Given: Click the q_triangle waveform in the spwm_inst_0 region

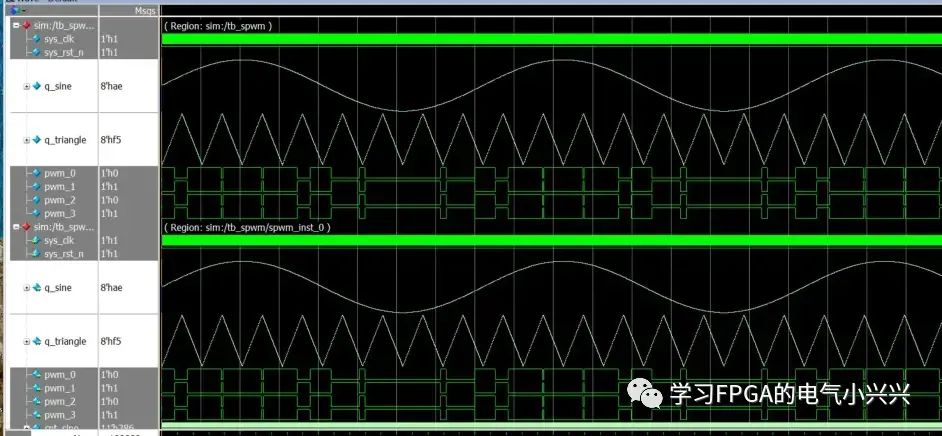Looking at the screenshot, I should point(552,341).
